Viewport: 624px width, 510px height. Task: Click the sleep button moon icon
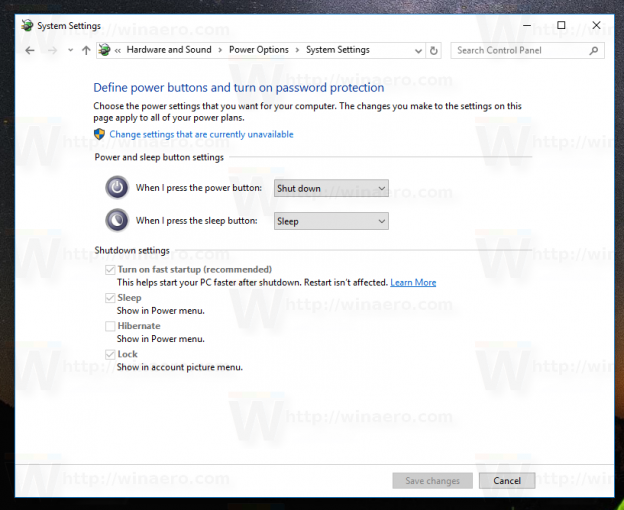117,220
